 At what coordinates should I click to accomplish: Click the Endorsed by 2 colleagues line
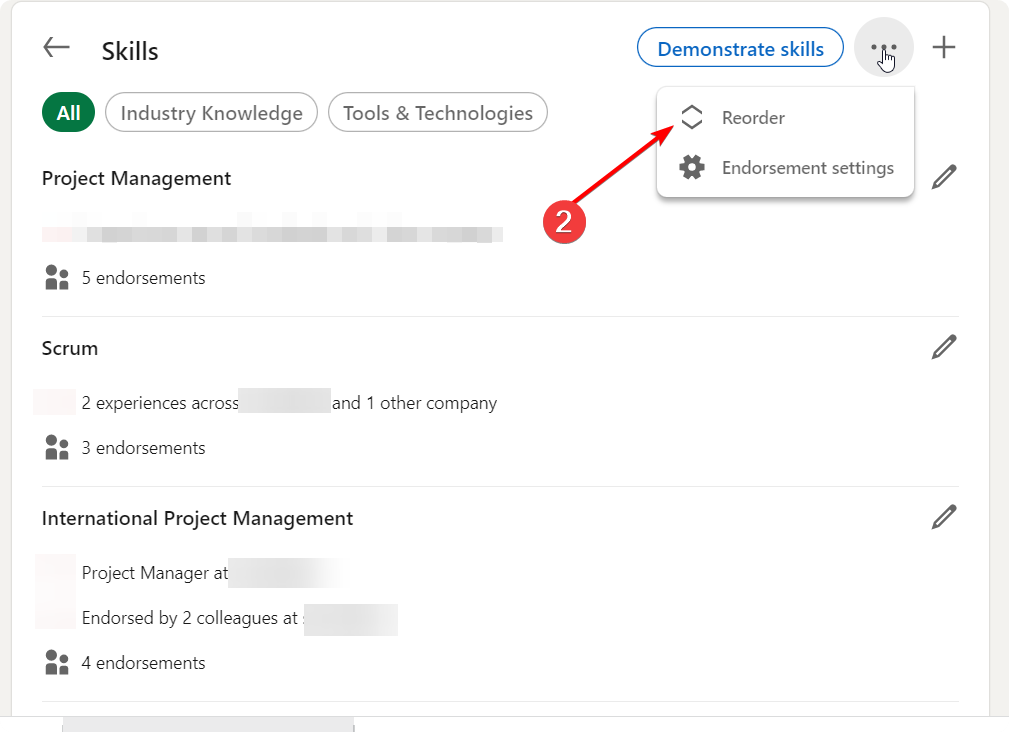pyautogui.click(x=190, y=618)
